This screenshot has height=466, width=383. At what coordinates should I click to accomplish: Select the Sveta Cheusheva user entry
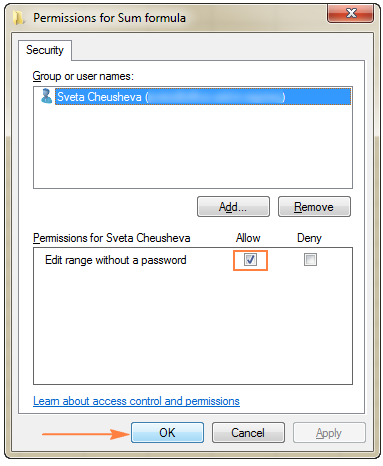(x=203, y=97)
